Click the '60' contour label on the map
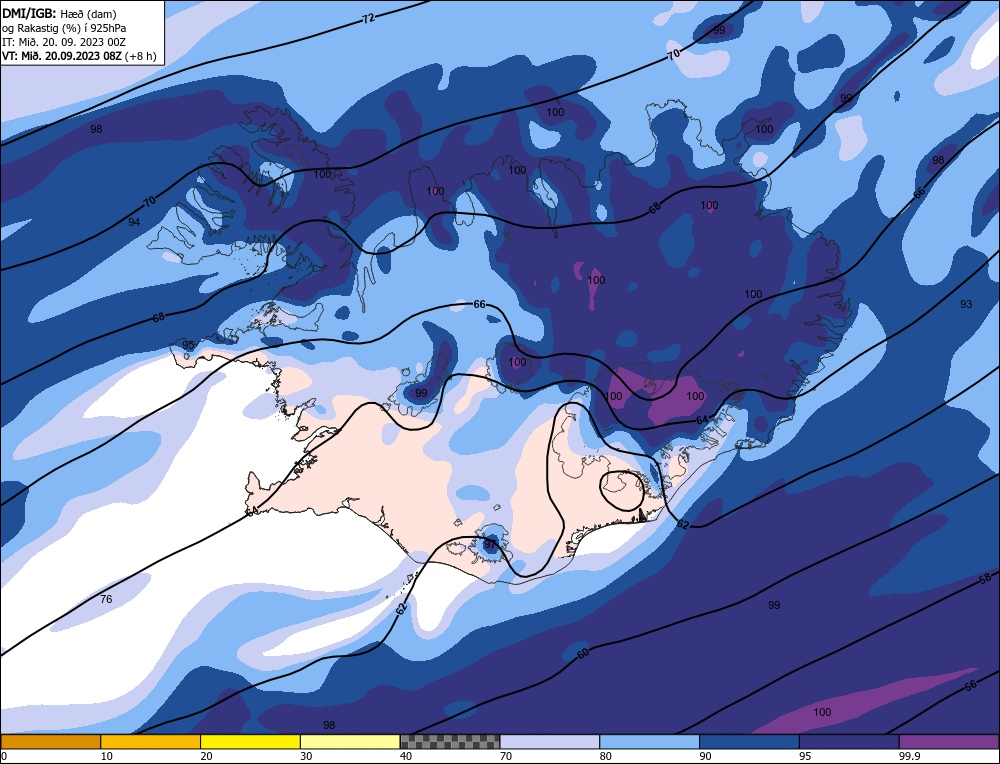The image size is (1000, 764). coord(583,654)
